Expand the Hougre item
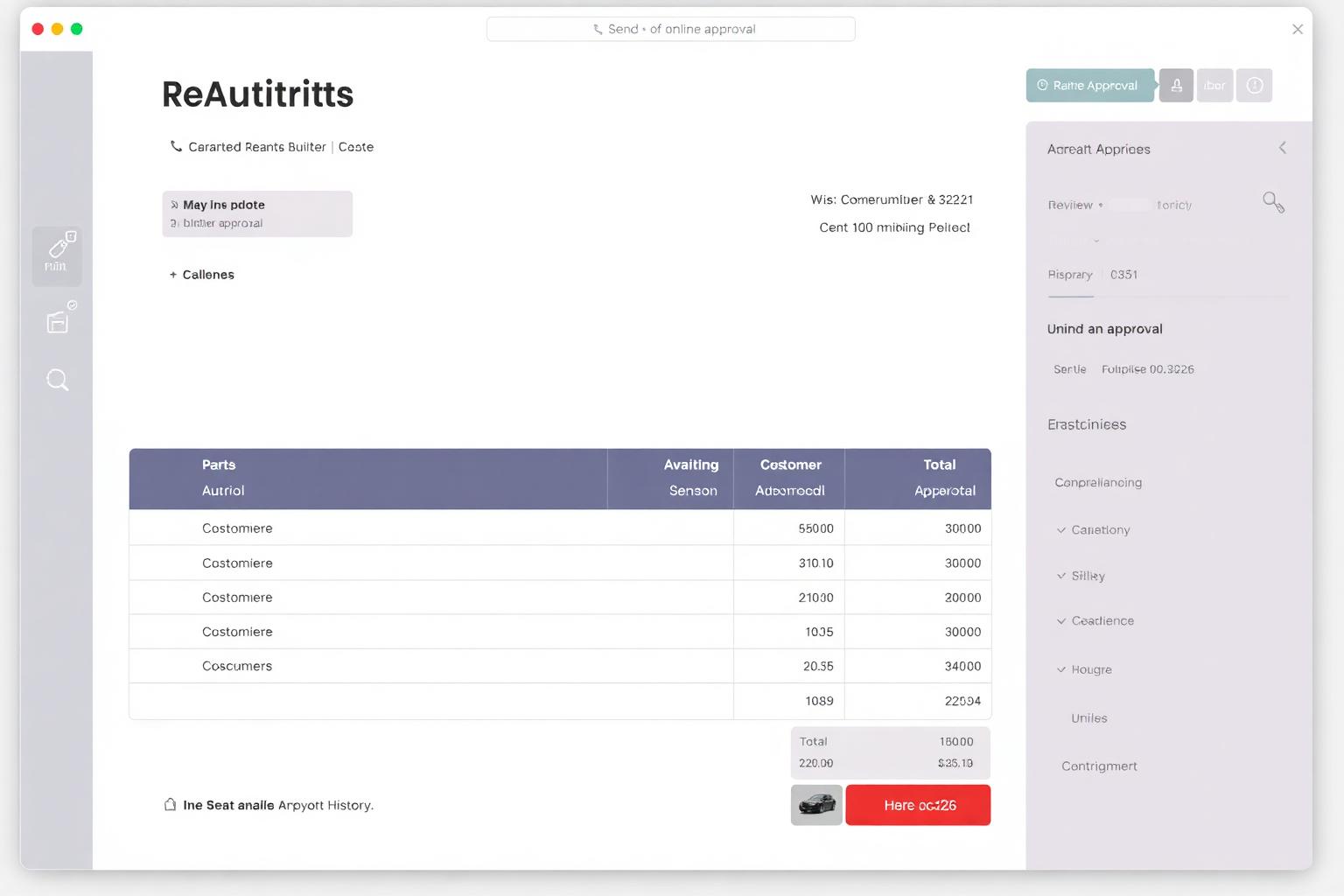 tap(1085, 669)
